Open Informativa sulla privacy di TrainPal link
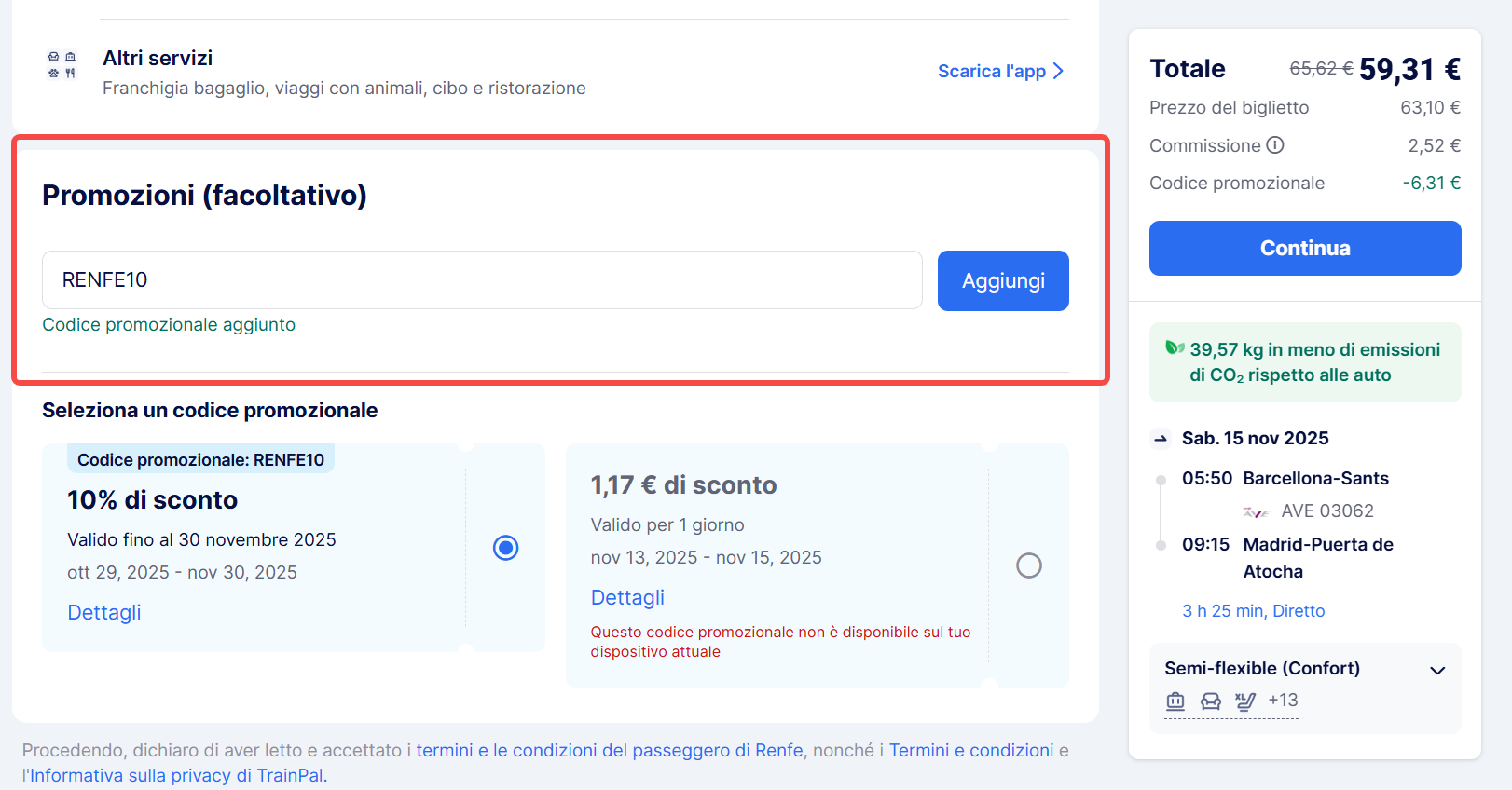Screen dimensions: 1512x790 pos(176,775)
